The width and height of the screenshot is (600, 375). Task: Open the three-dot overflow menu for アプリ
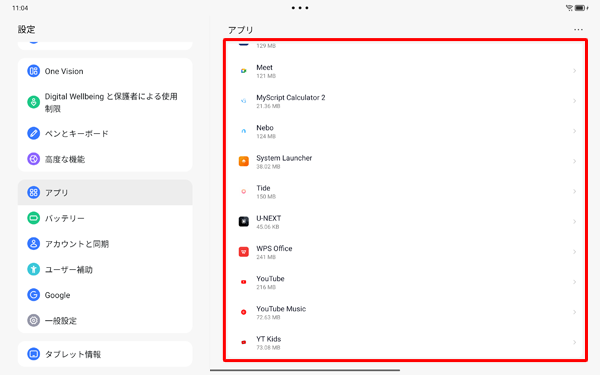(x=578, y=29)
